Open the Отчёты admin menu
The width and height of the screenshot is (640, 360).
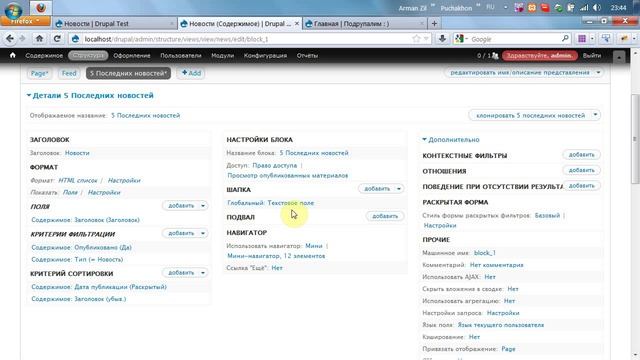[307, 56]
